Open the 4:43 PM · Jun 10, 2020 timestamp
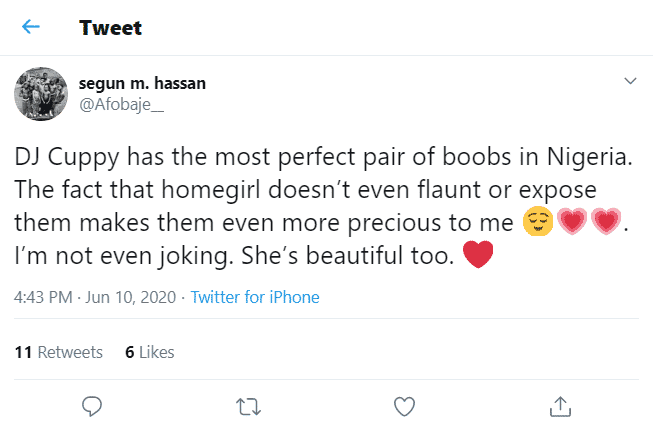The width and height of the screenshot is (653, 427). [96, 297]
